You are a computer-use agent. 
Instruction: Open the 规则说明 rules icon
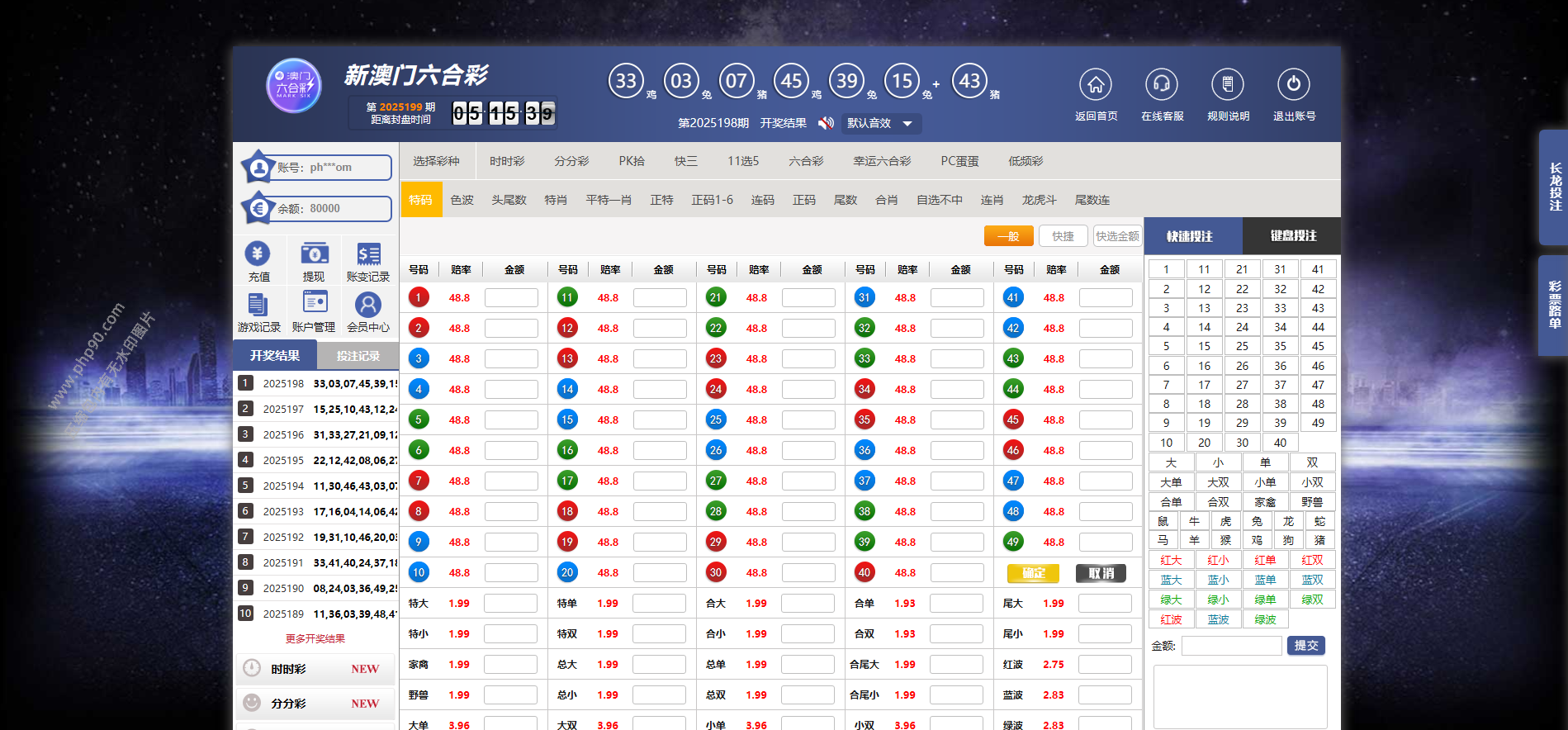click(x=1227, y=84)
